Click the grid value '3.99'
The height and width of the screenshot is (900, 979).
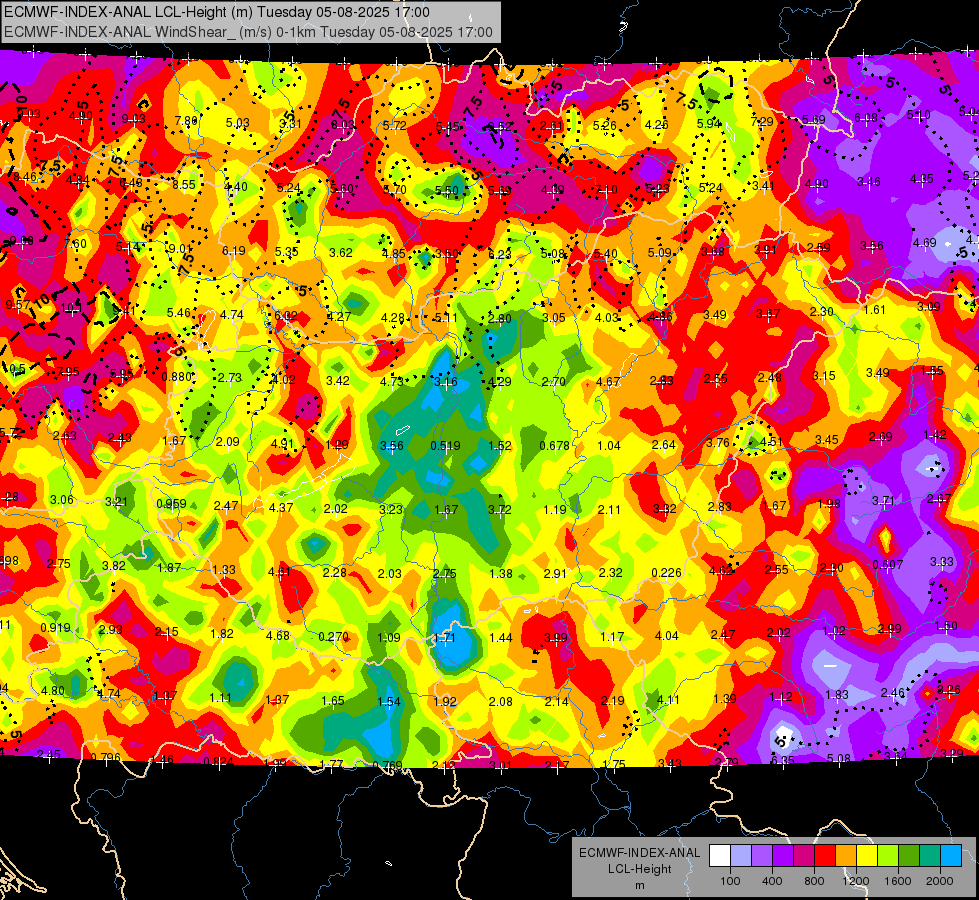[556, 638]
